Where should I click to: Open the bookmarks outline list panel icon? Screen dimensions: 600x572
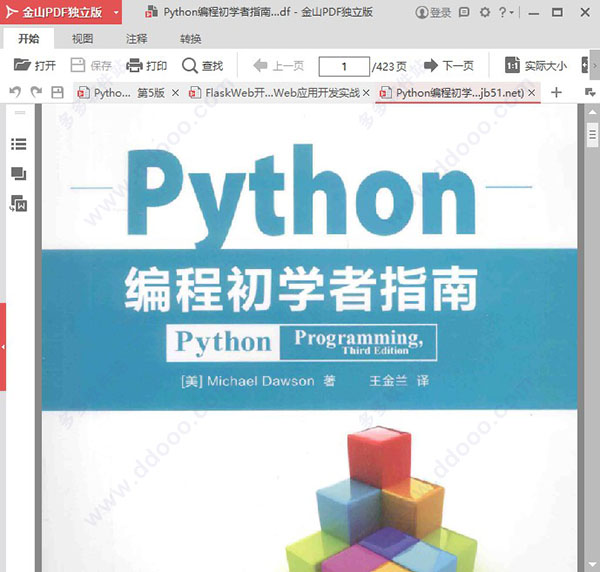point(18,144)
